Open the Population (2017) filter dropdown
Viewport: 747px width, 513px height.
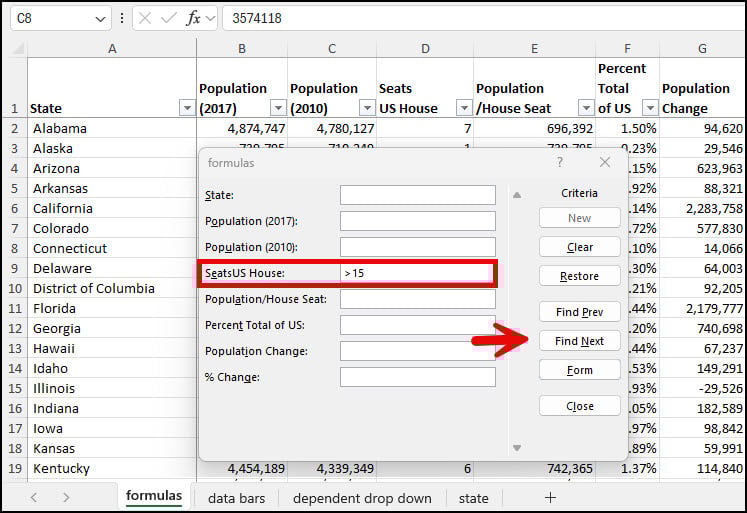[278, 108]
